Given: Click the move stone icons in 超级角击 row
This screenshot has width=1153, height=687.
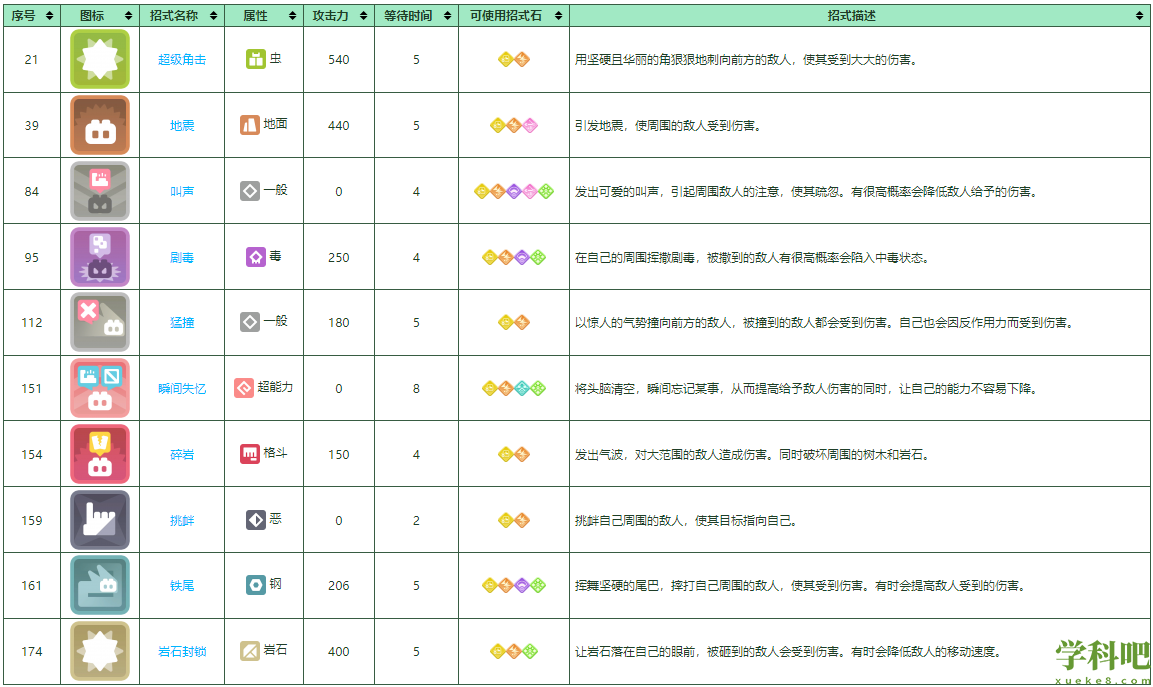Looking at the screenshot, I should (513, 60).
